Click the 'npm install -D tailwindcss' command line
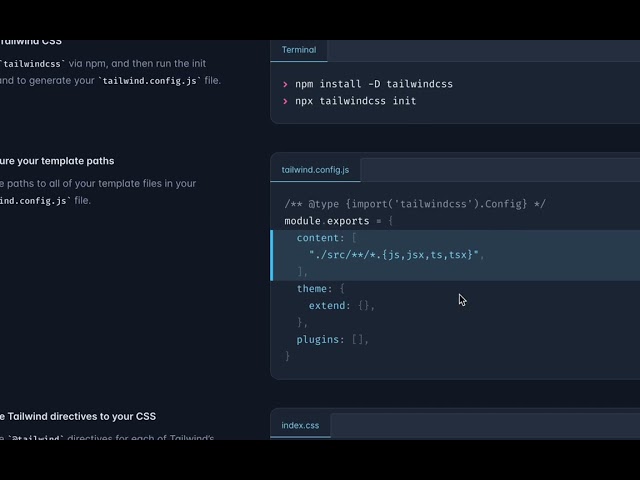The image size is (640, 480). click(x=374, y=84)
